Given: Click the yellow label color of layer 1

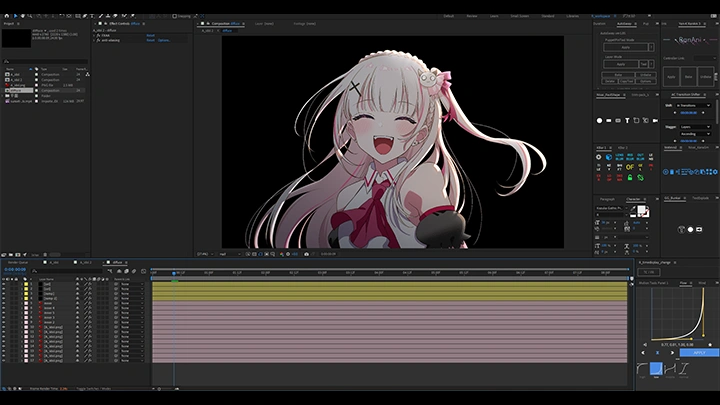Looking at the screenshot, I should coord(26,284).
